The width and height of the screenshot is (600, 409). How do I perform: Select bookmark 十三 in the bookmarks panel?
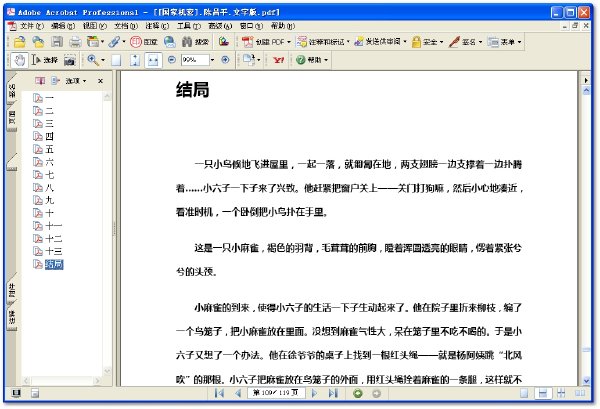pyautogui.click(x=54, y=251)
